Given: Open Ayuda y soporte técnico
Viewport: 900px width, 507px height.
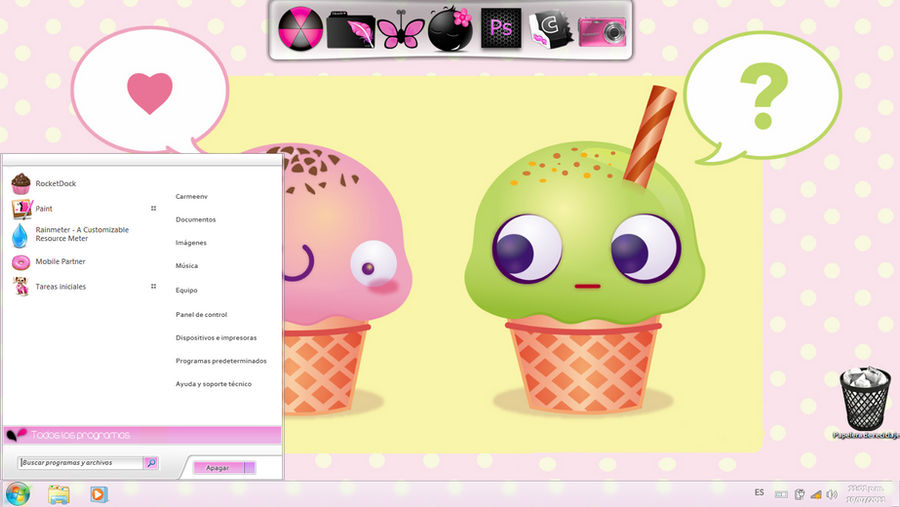Looking at the screenshot, I should coord(214,384).
